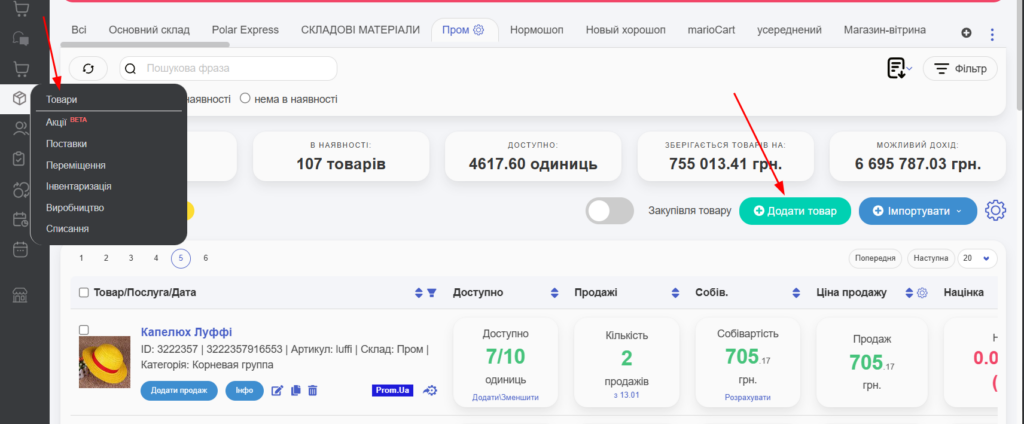The image size is (1024, 424).
Task: Sort by the Доступно column arrows
Action: [554, 292]
